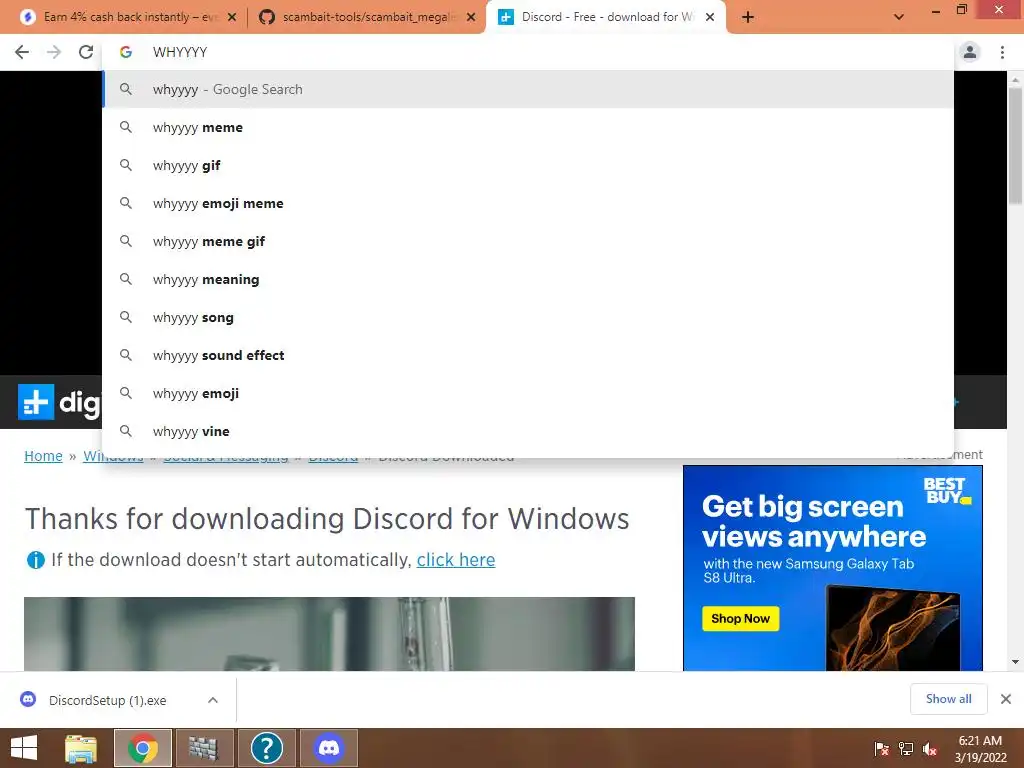The height and width of the screenshot is (768, 1024).
Task: Choose 'whyyyy - Google Search' suggestion
Action: pyautogui.click(x=528, y=89)
